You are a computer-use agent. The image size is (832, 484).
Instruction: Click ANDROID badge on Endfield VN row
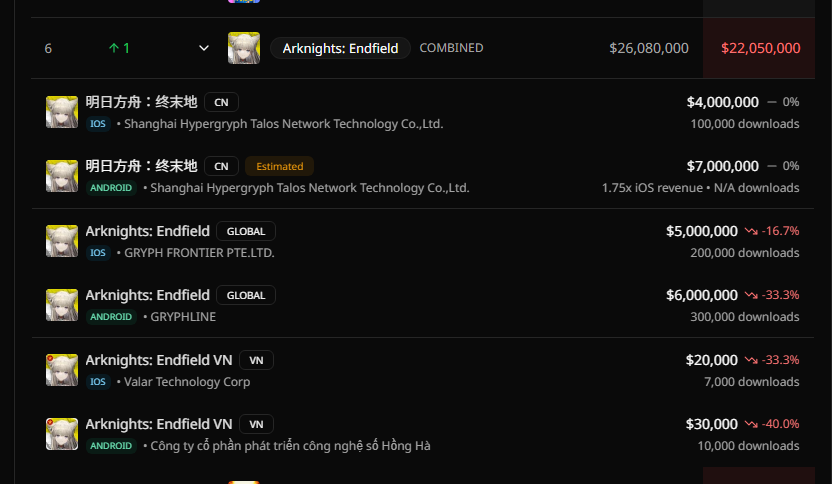111,446
